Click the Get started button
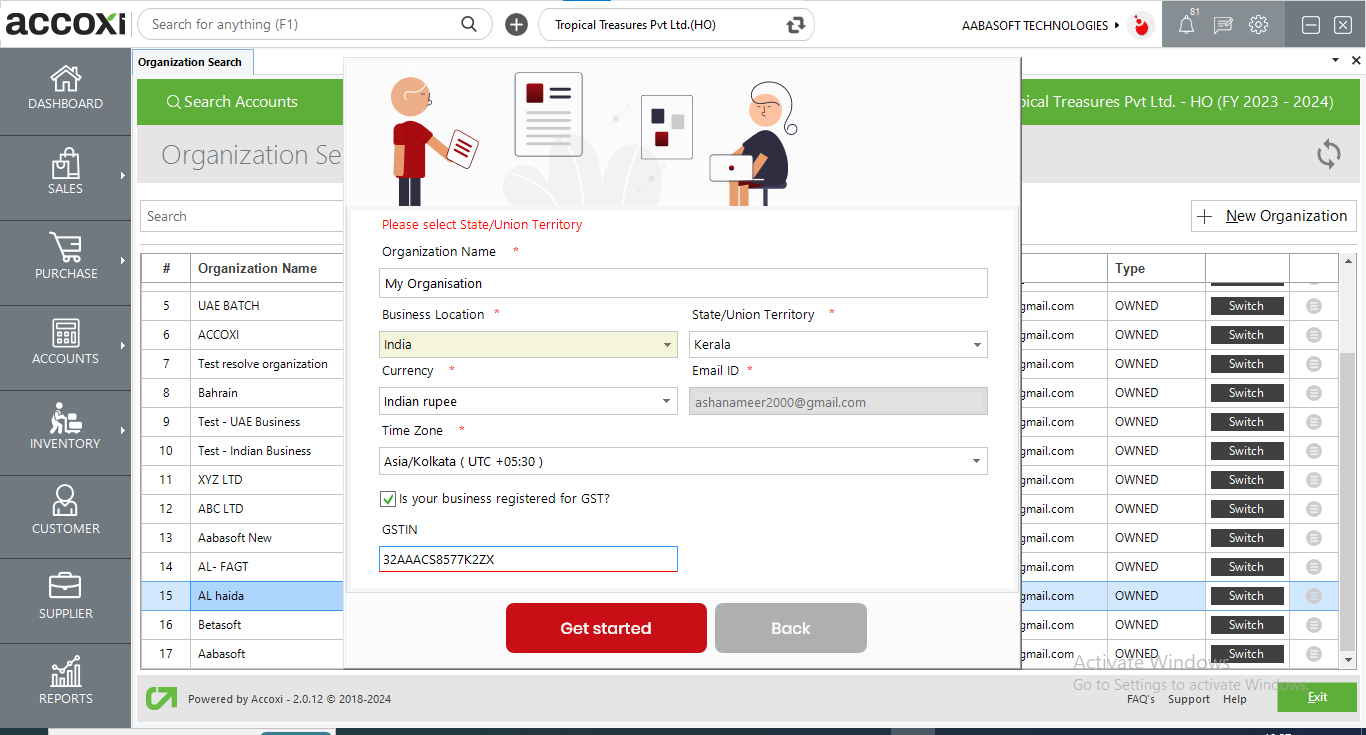This screenshot has width=1366, height=735. pos(606,628)
